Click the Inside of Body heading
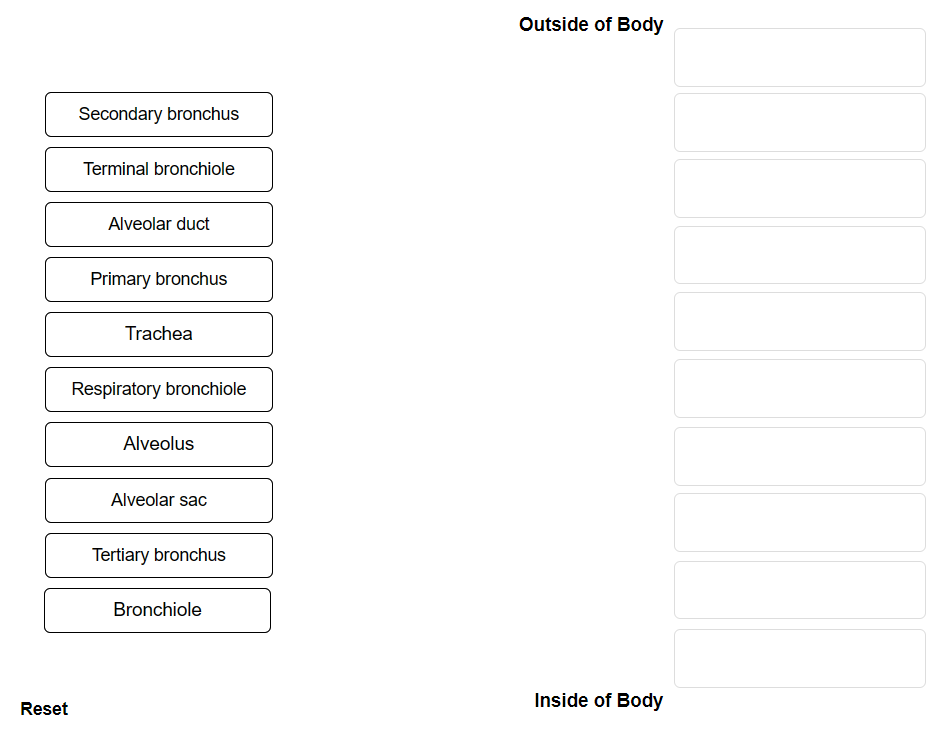 coord(598,701)
